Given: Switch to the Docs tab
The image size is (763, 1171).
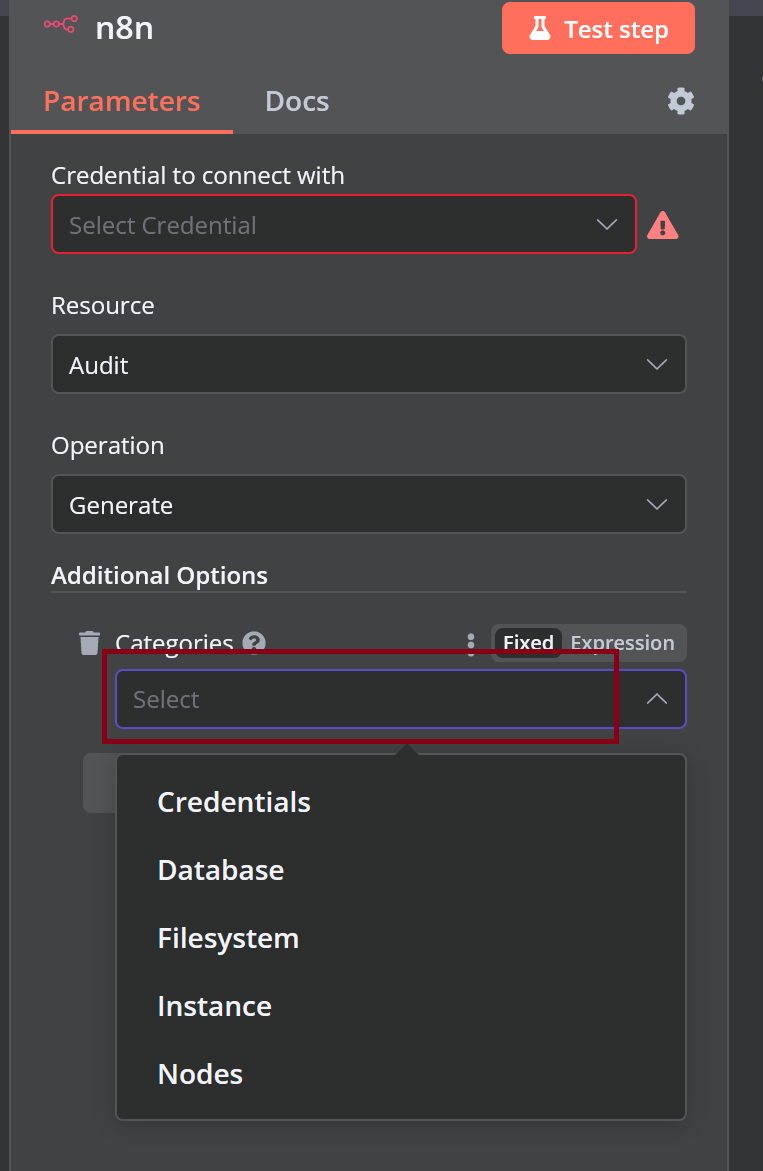Looking at the screenshot, I should coord(297,101).
